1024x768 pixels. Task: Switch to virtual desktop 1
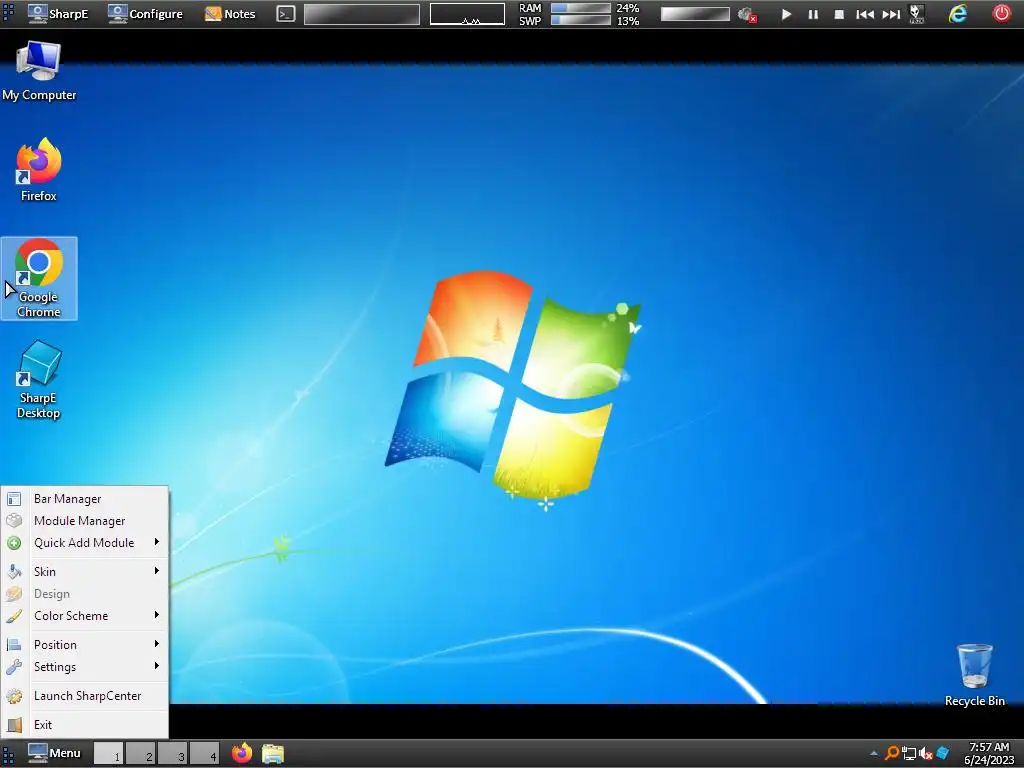(109, 754)
